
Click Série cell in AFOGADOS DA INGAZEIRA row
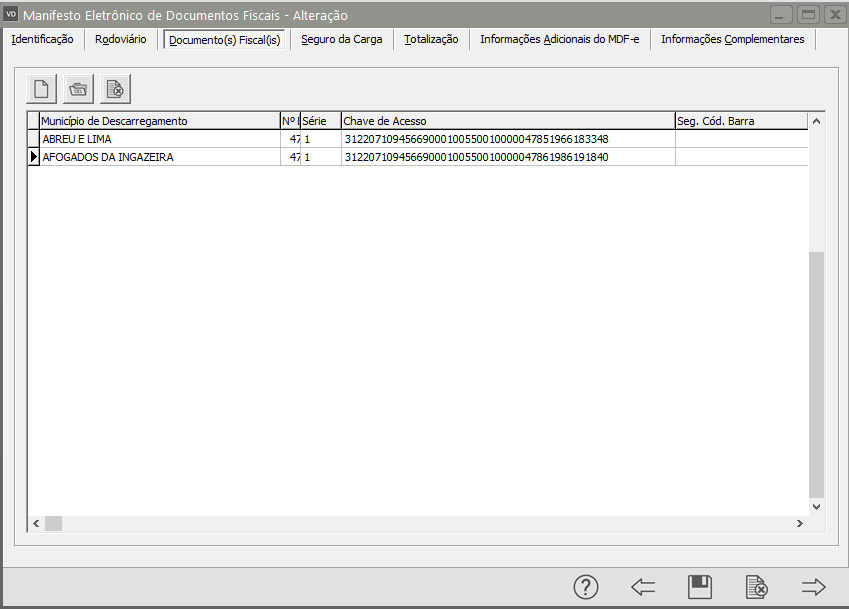coord(321,157)
